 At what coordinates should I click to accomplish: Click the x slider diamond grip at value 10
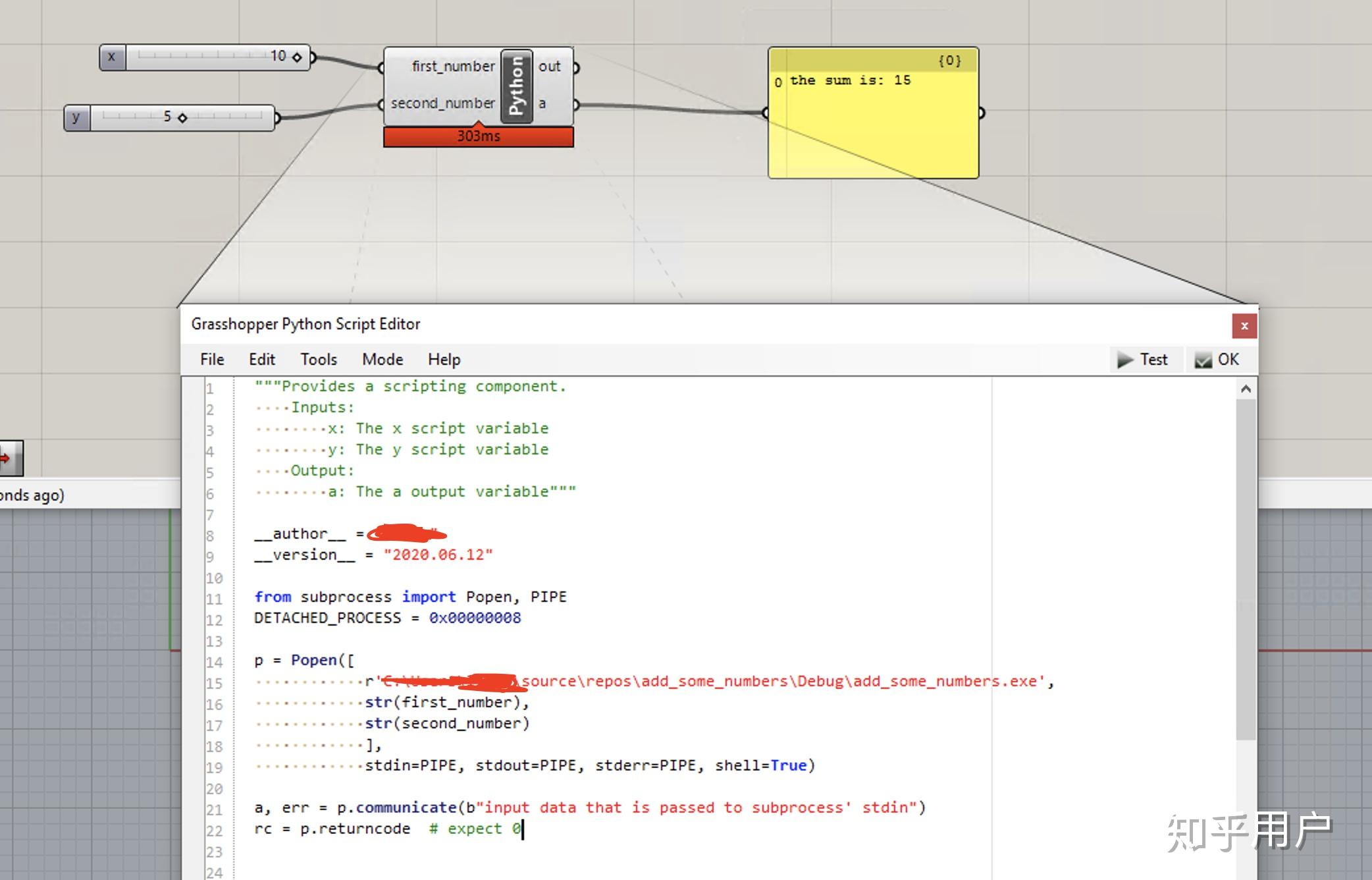coord(297,57)
